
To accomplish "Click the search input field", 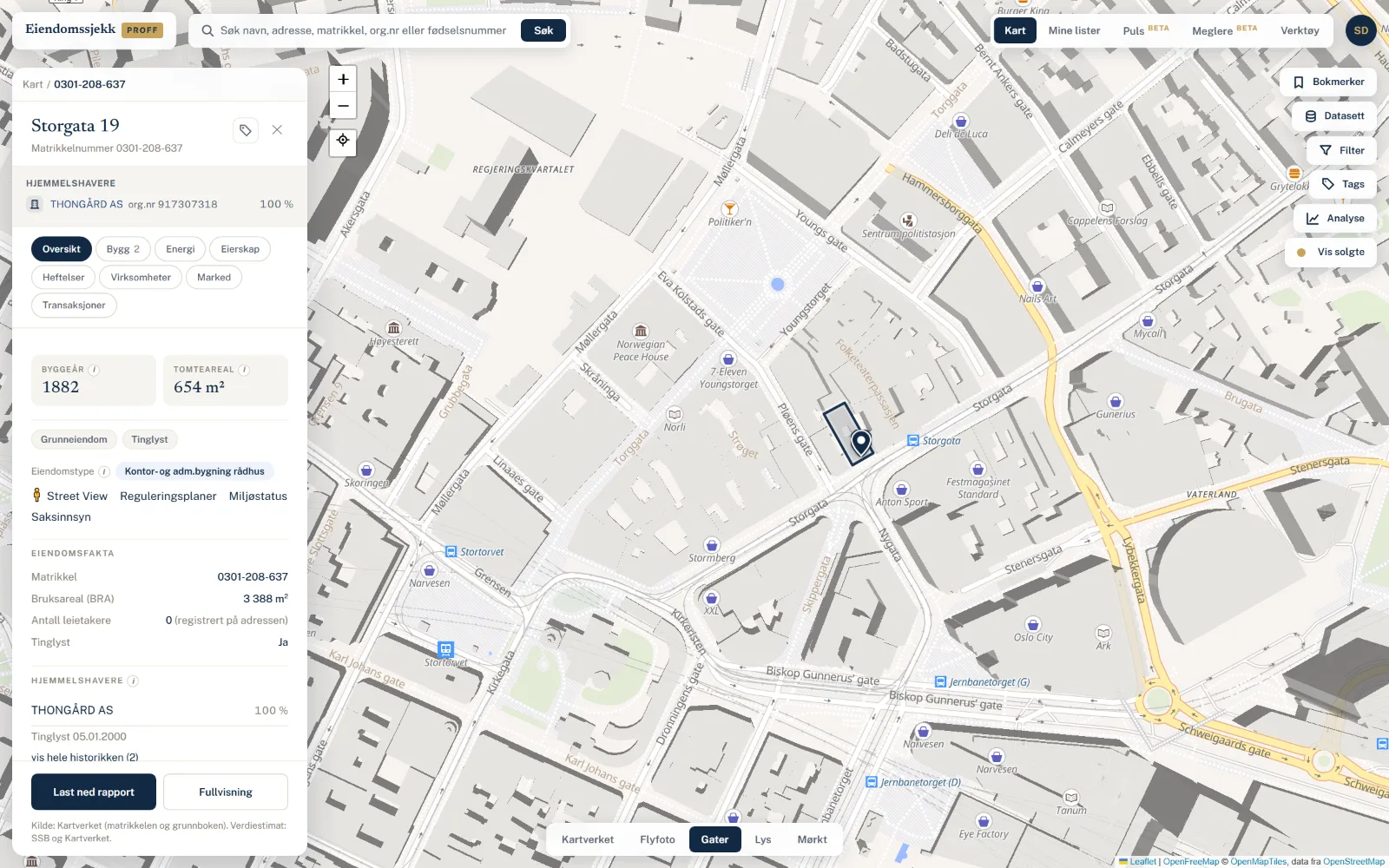I will point(365,30).
